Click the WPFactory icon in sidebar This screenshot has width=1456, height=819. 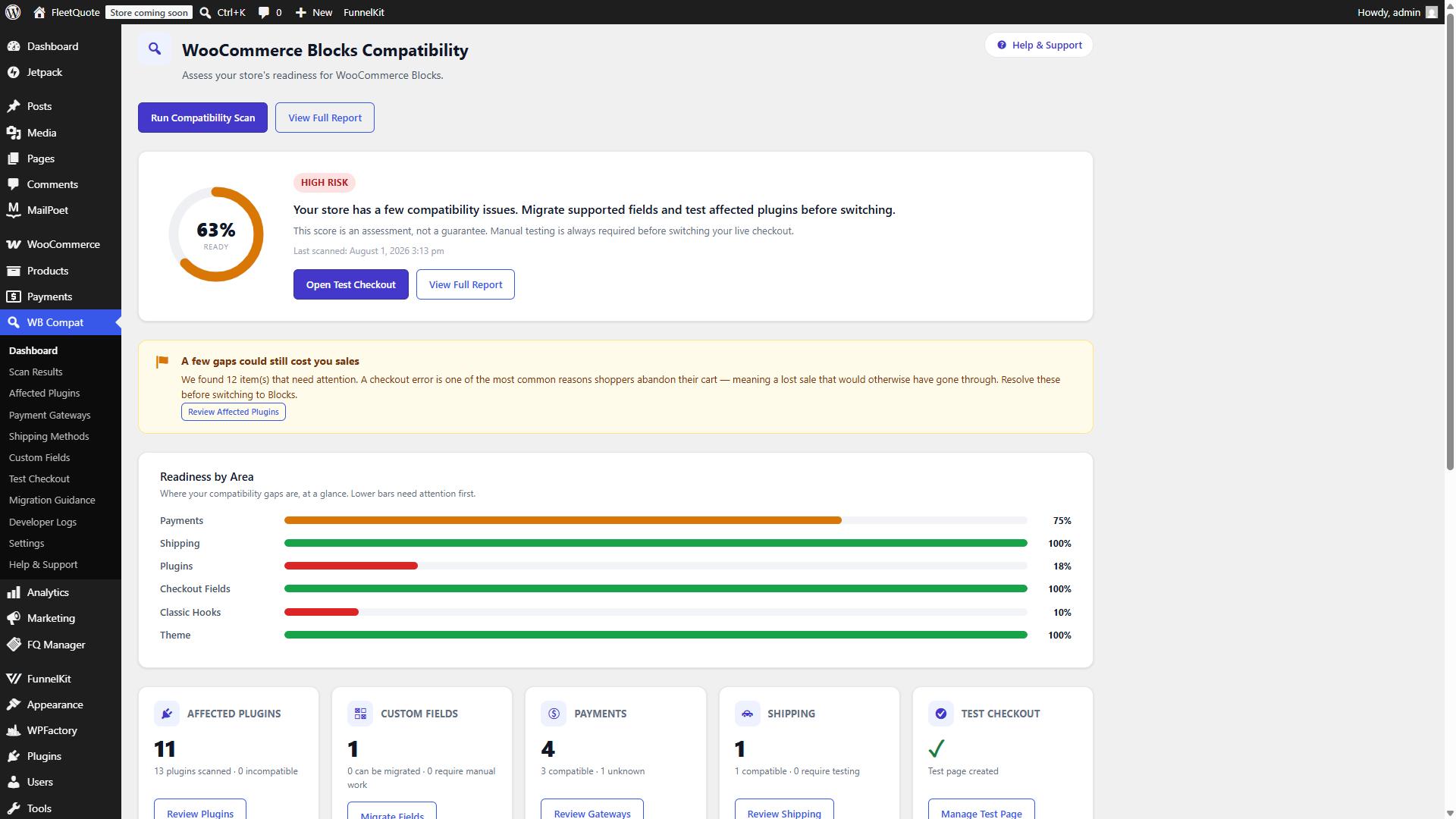pos(14,730)
